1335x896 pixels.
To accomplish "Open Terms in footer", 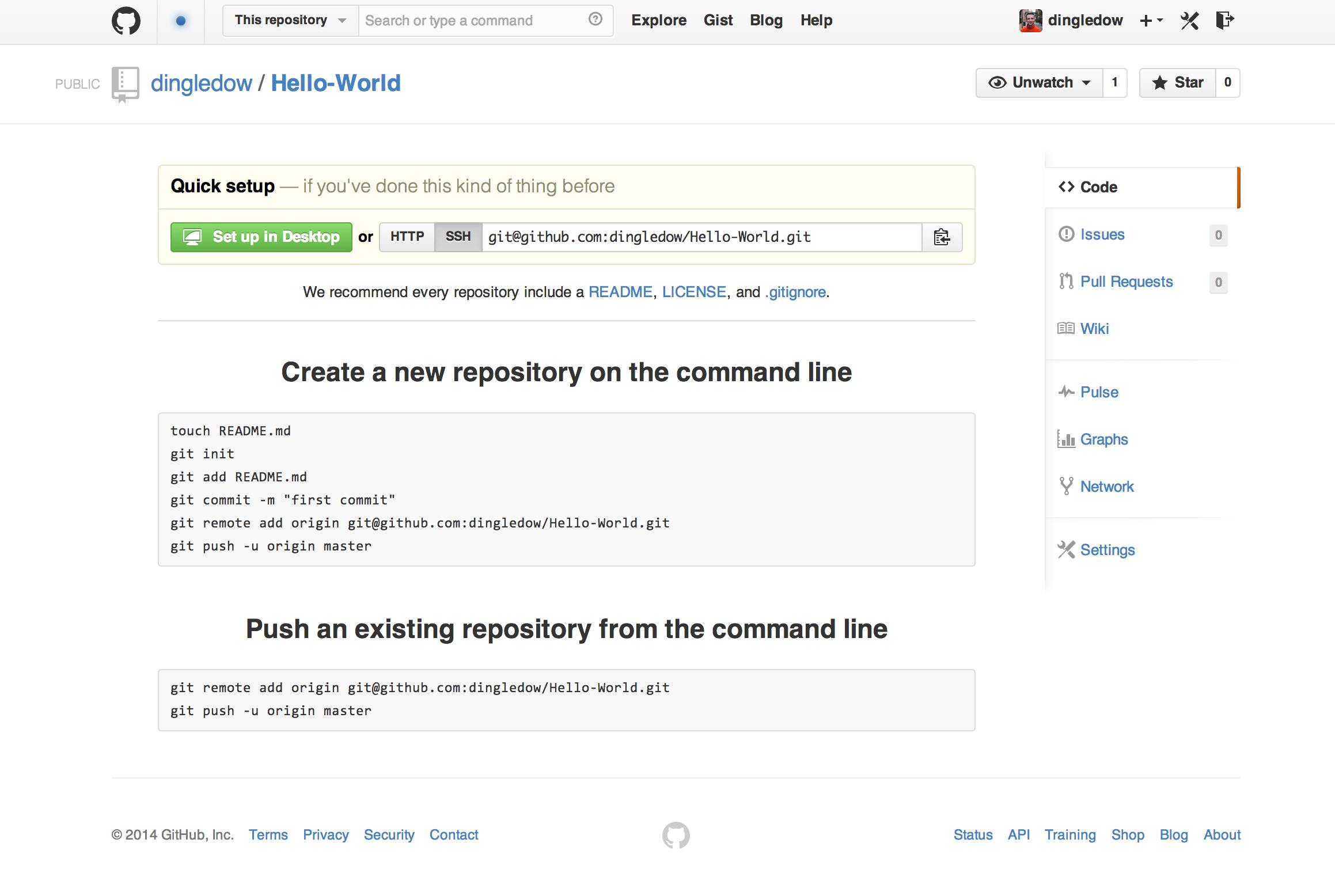I will 268,835.
